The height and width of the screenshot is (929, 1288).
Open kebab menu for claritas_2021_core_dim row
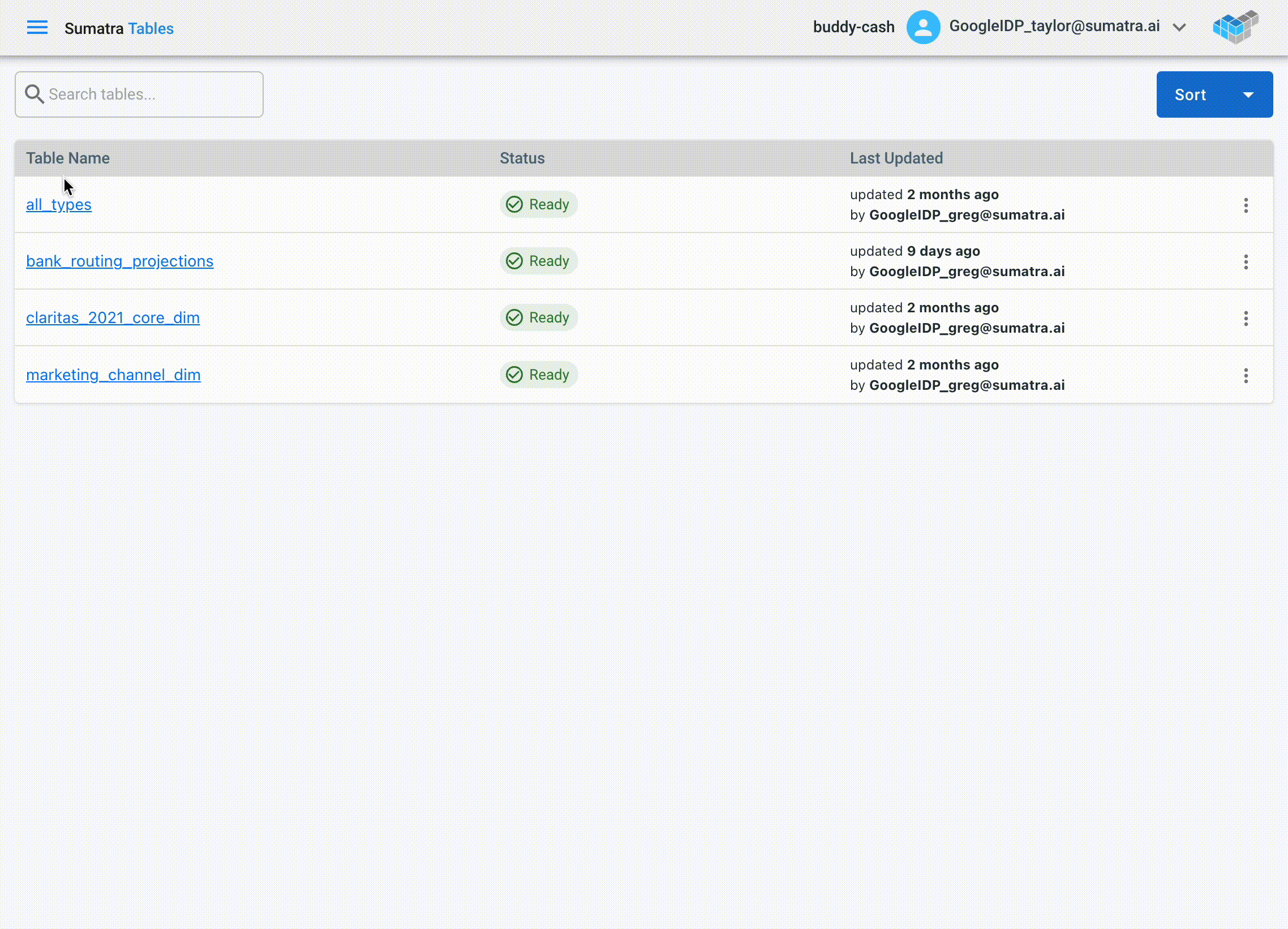tap(1246, 318)
